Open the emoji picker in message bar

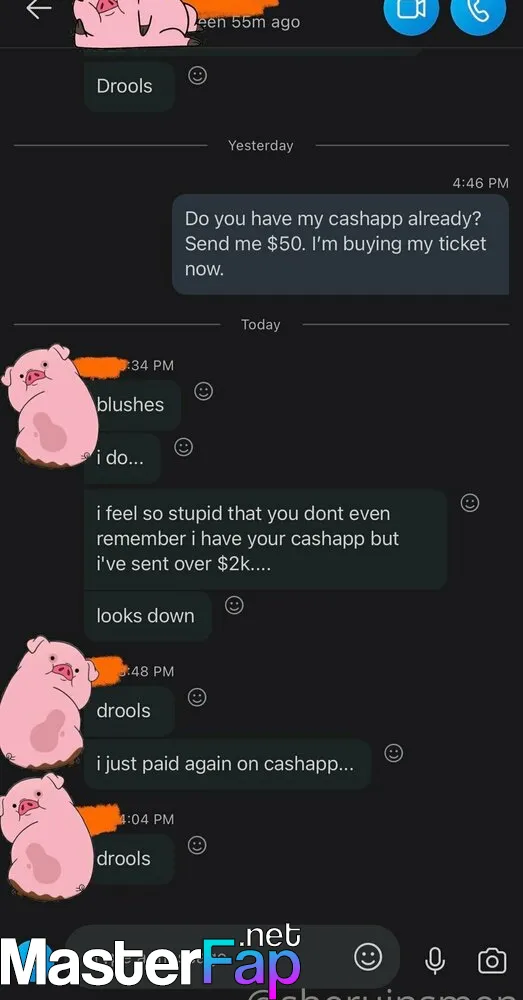[x=368, y=957]
